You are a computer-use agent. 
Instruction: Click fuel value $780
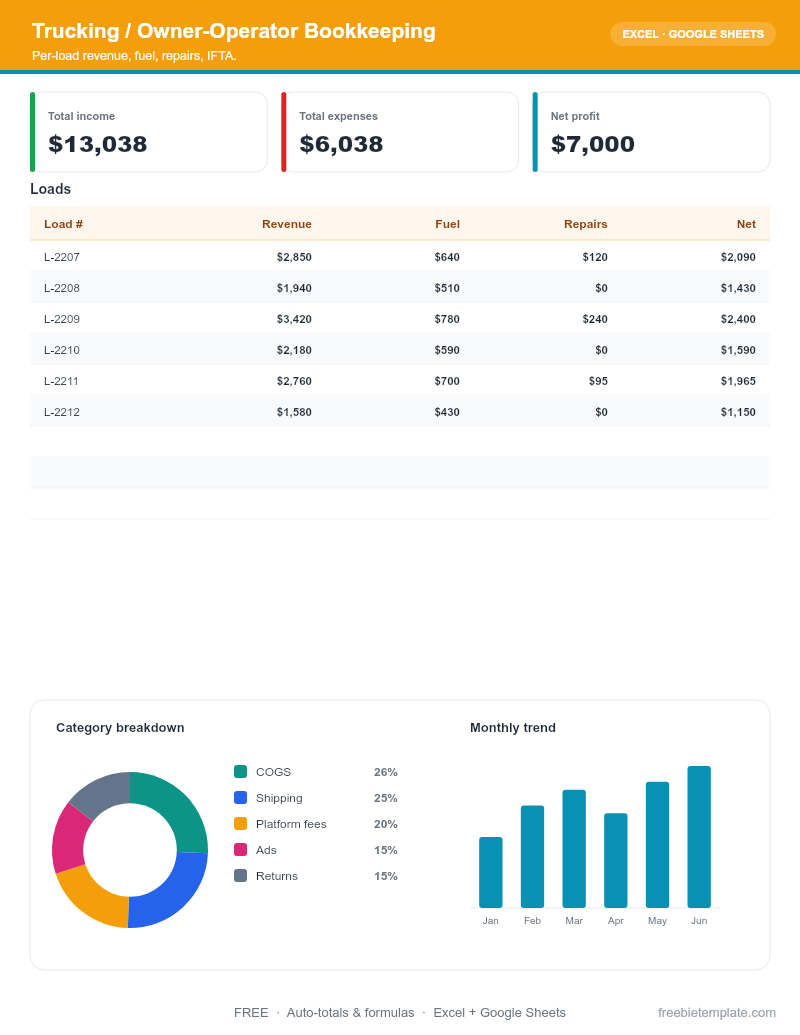pyautogui.click(x=447, y=319)
